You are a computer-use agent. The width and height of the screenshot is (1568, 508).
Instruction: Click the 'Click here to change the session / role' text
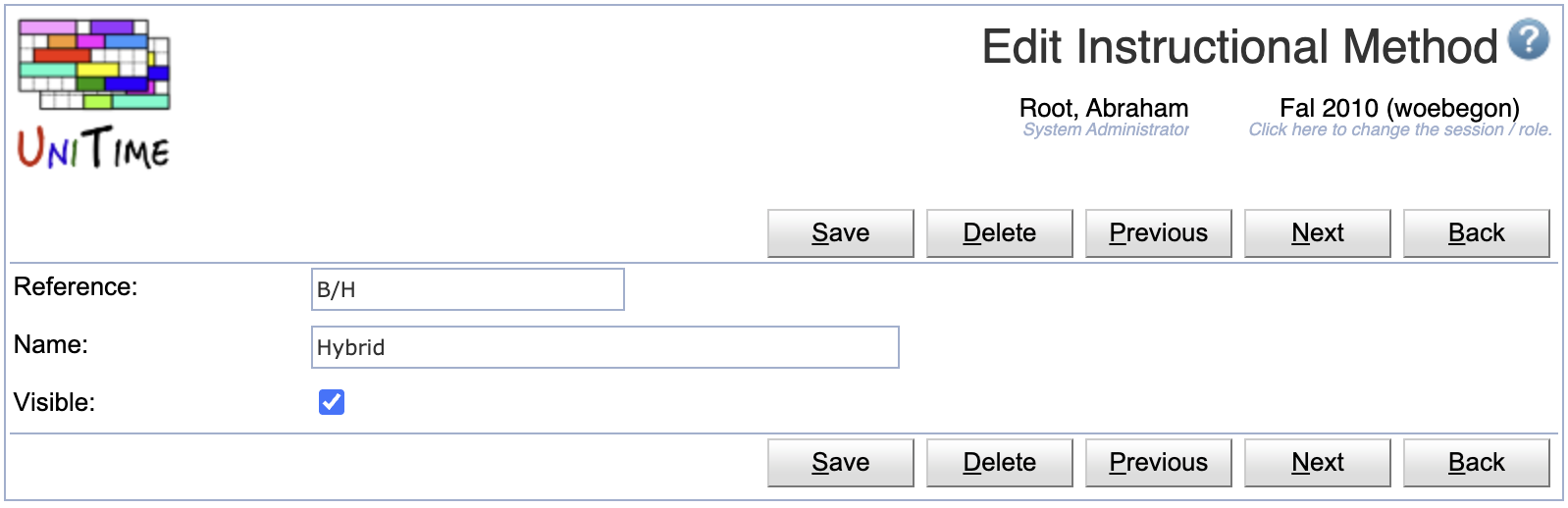(1400, 129)
